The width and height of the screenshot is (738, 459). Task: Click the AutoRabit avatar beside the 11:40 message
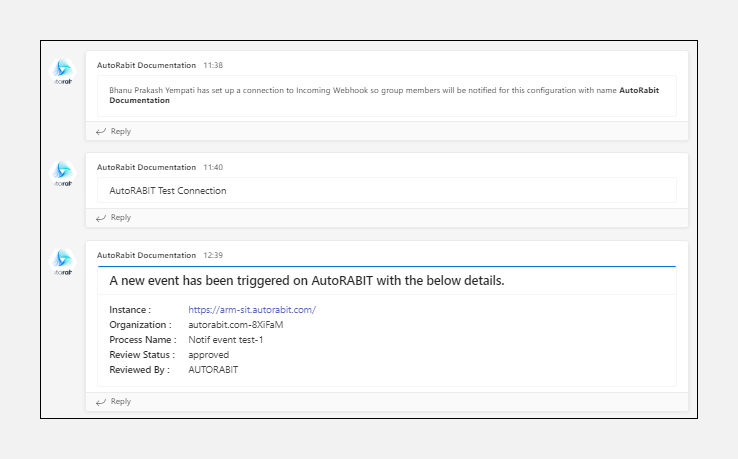(63, 173)
